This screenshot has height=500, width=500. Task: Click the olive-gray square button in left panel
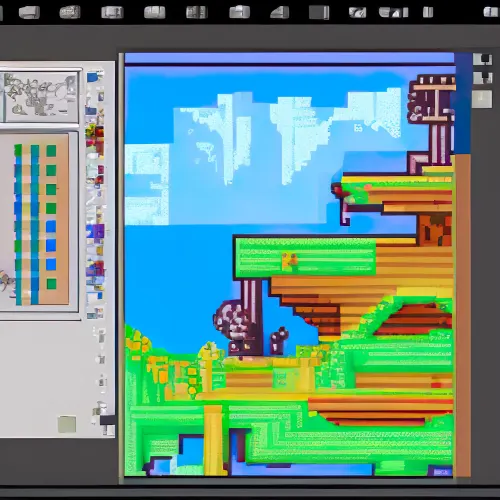click(67, 424)
